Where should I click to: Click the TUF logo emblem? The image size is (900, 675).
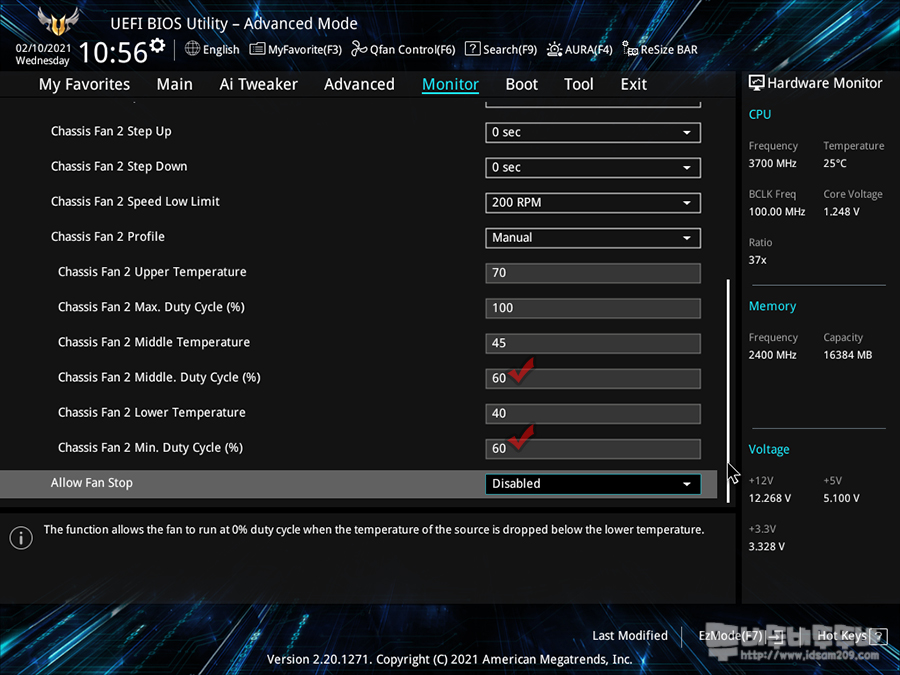click(58, 22)
